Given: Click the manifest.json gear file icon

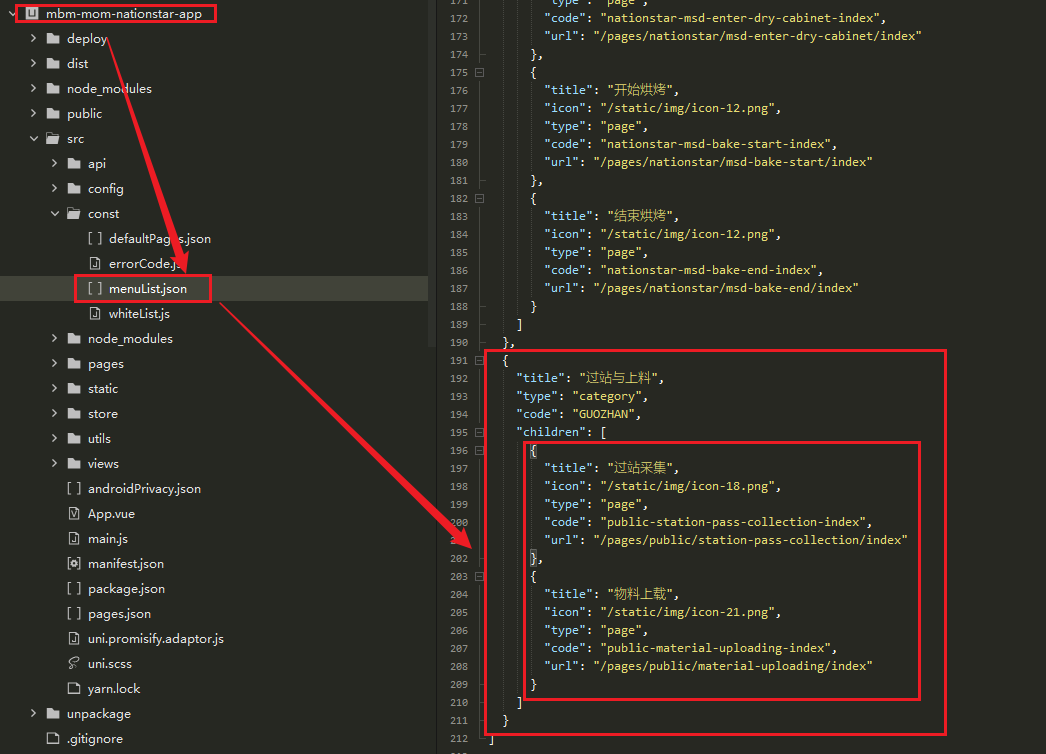Looking at the screenshot, I should [x=74, y=564].
